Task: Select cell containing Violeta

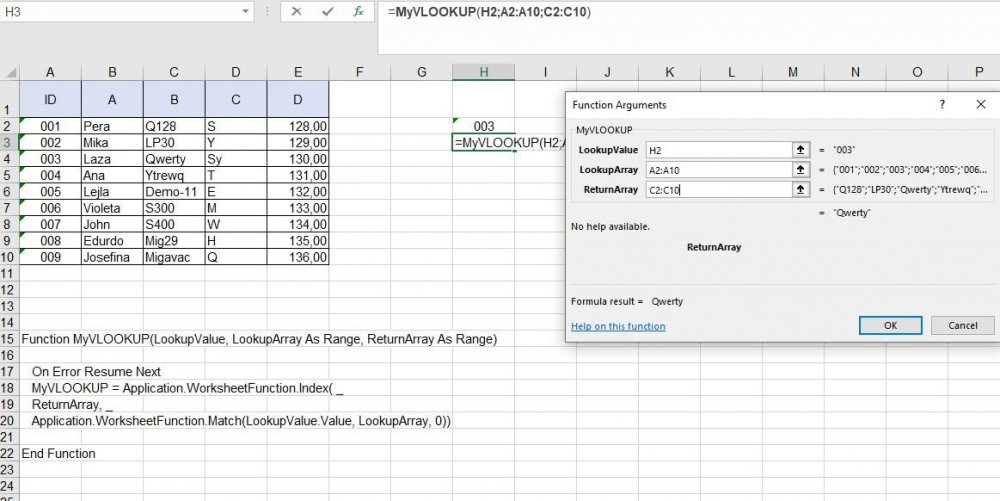Action: coord(112,208)
